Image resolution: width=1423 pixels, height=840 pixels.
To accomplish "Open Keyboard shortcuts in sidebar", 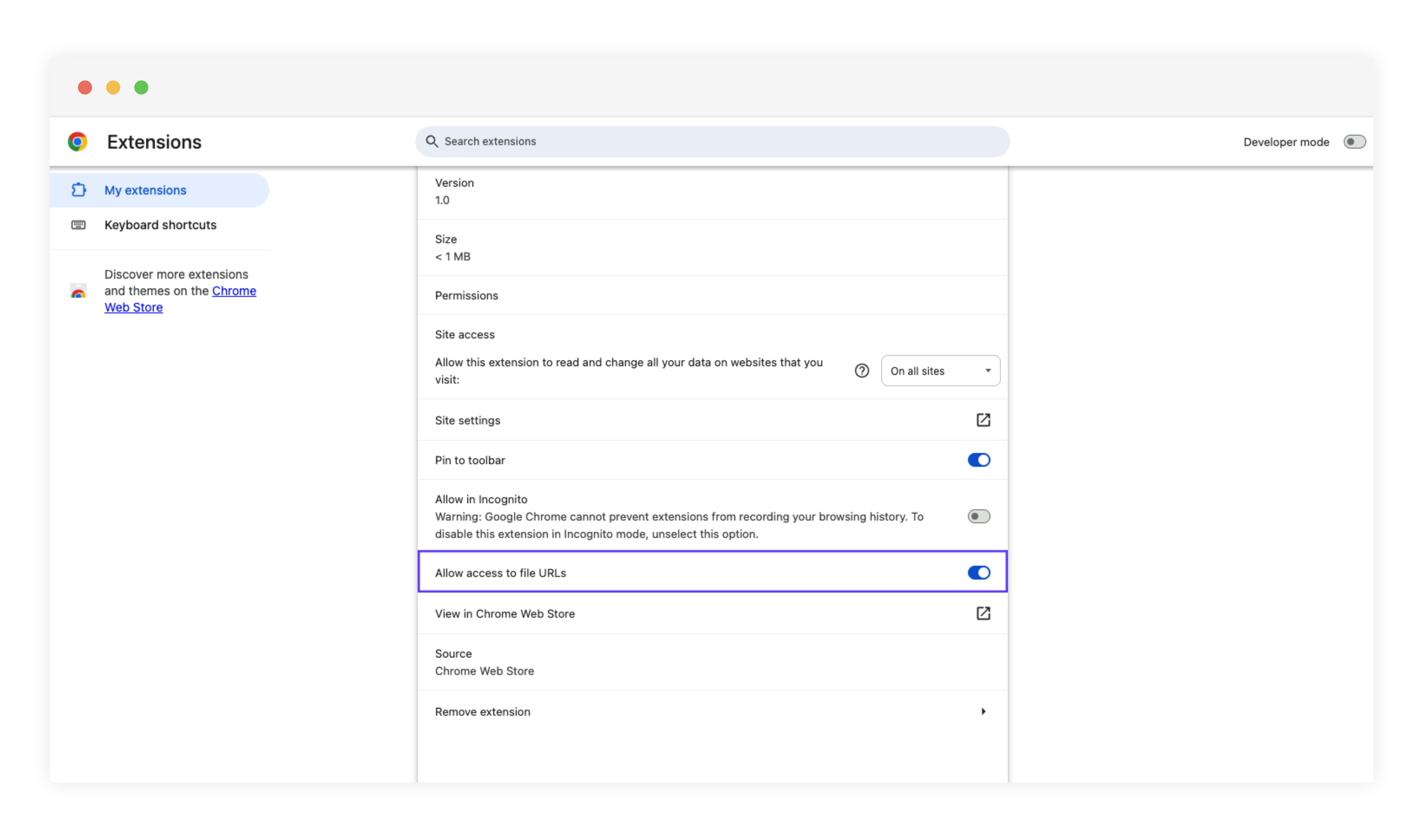I will click(159, 225).
